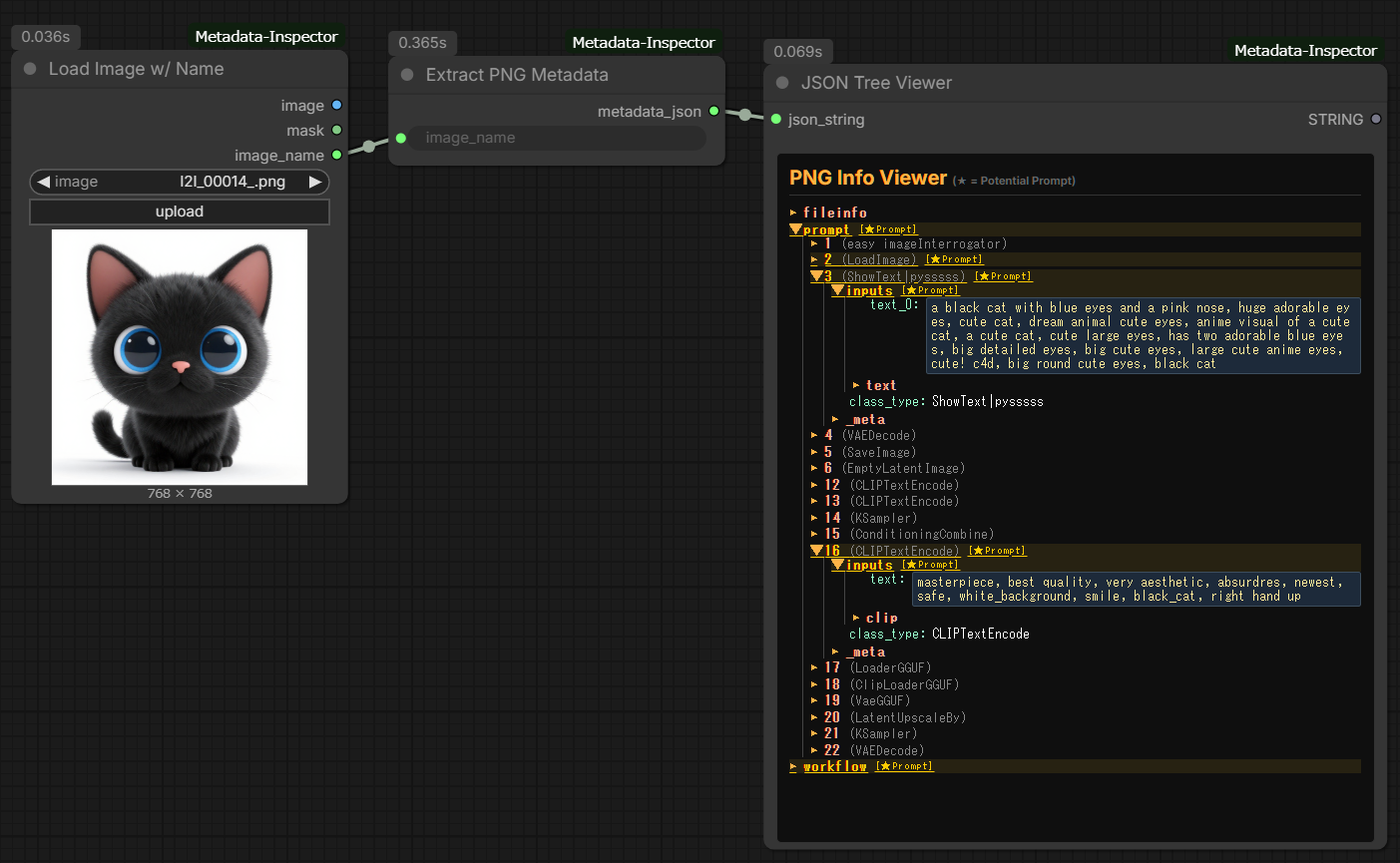This screenshot has height=863, width=1400.
Task: Expand node 15 ConditioningCombine
Action: click(814, 534)
